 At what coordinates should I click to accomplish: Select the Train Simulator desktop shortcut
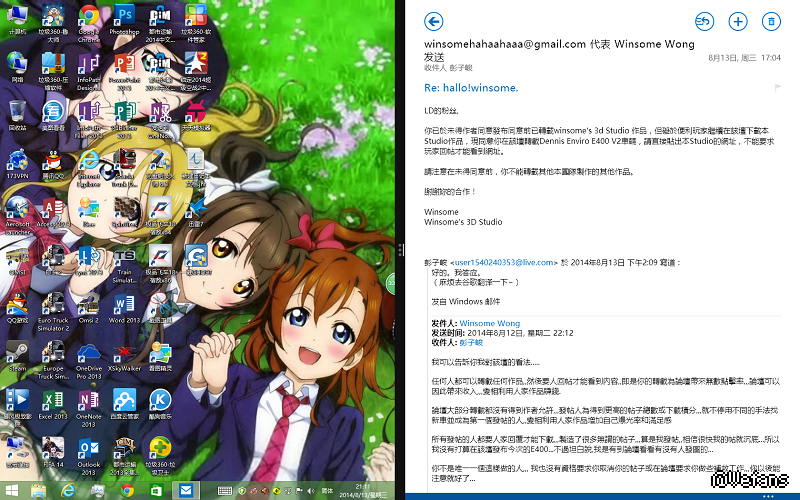click(x=124, y=264)
